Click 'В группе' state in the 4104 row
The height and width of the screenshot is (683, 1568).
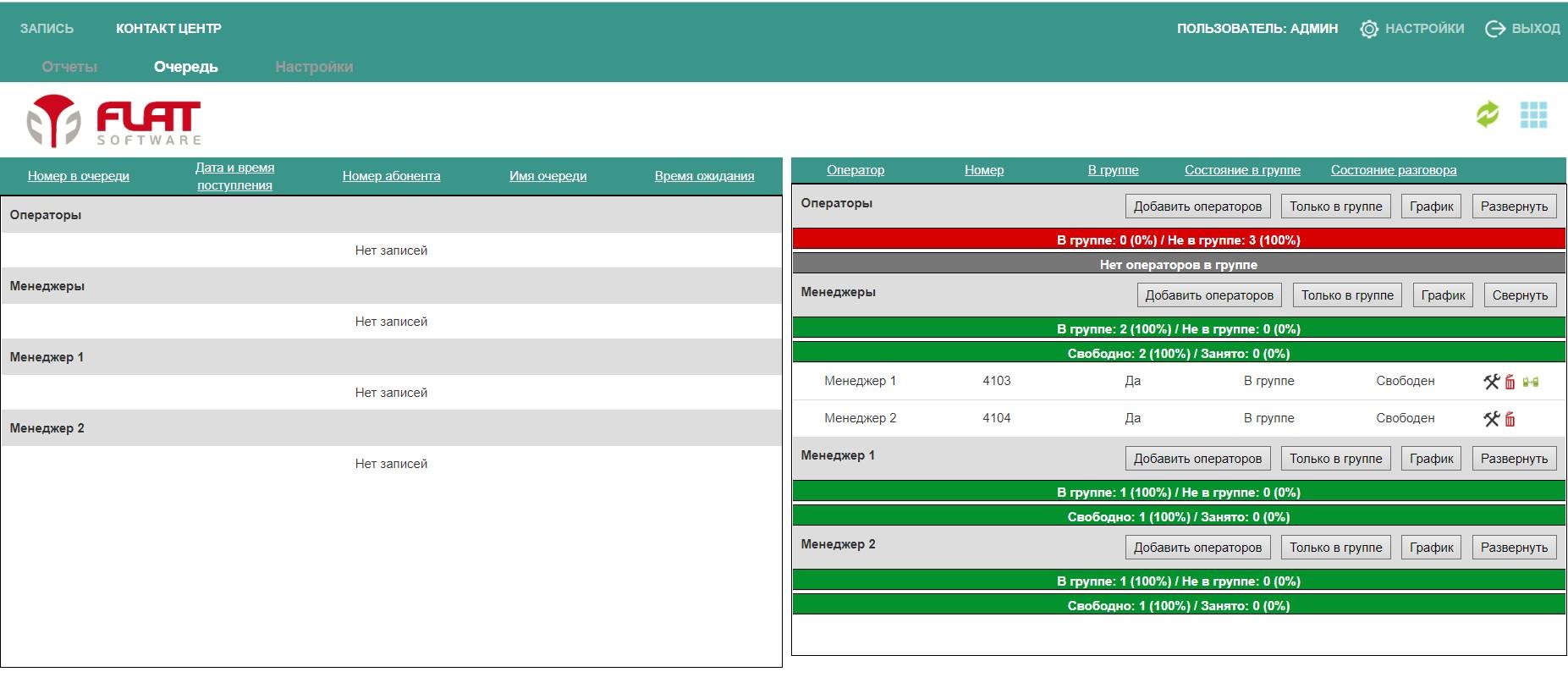(1269, 418)
